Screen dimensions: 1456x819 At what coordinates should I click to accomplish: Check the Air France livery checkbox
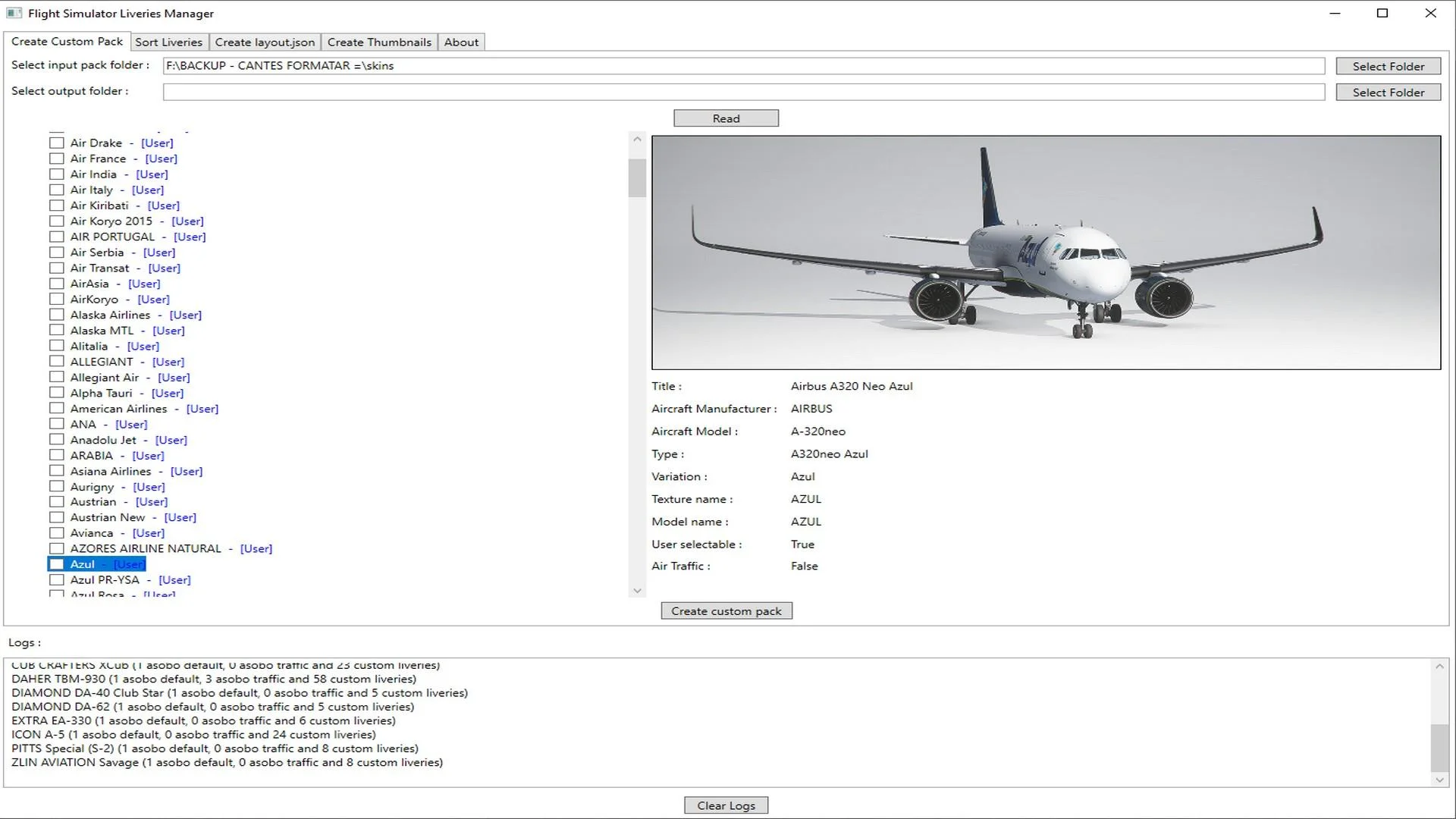[57, 158]
